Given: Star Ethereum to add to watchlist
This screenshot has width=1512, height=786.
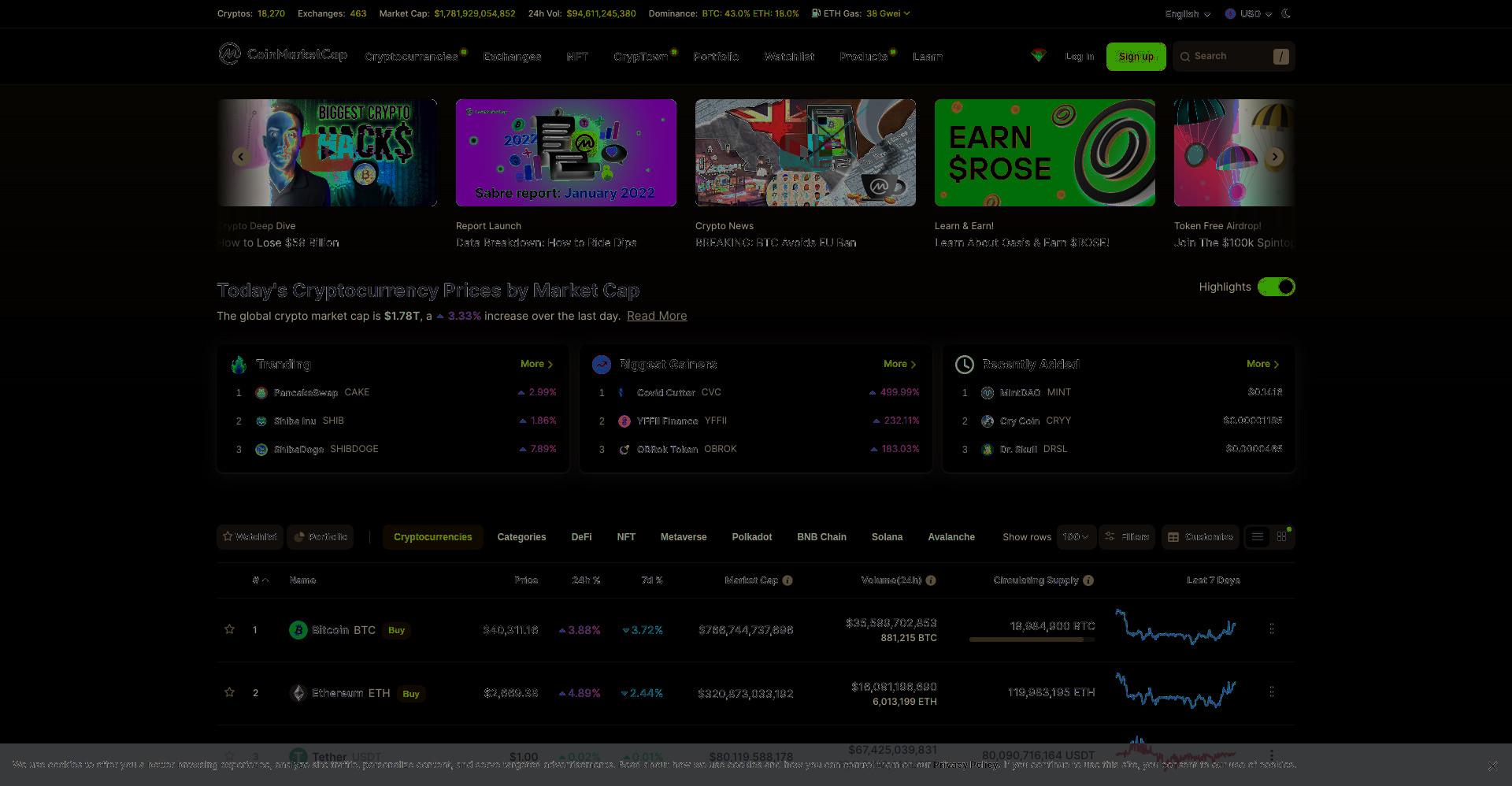Looking at the screenshot, I should [x=229, y=692].
